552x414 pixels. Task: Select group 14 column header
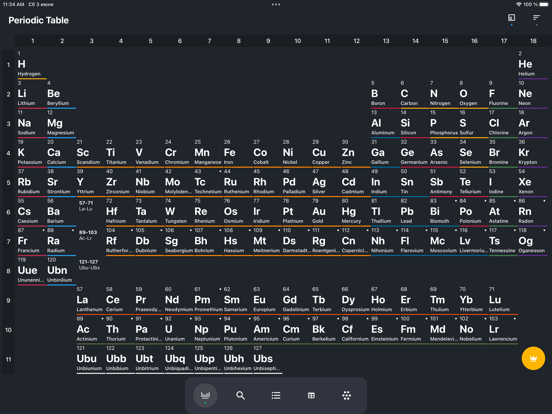415,41
